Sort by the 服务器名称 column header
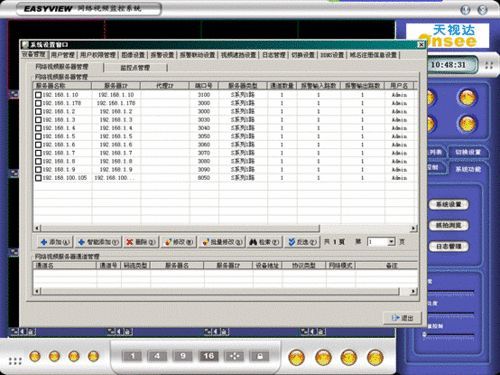This screenshot has height=375, width=500. [x=62, y=86]
